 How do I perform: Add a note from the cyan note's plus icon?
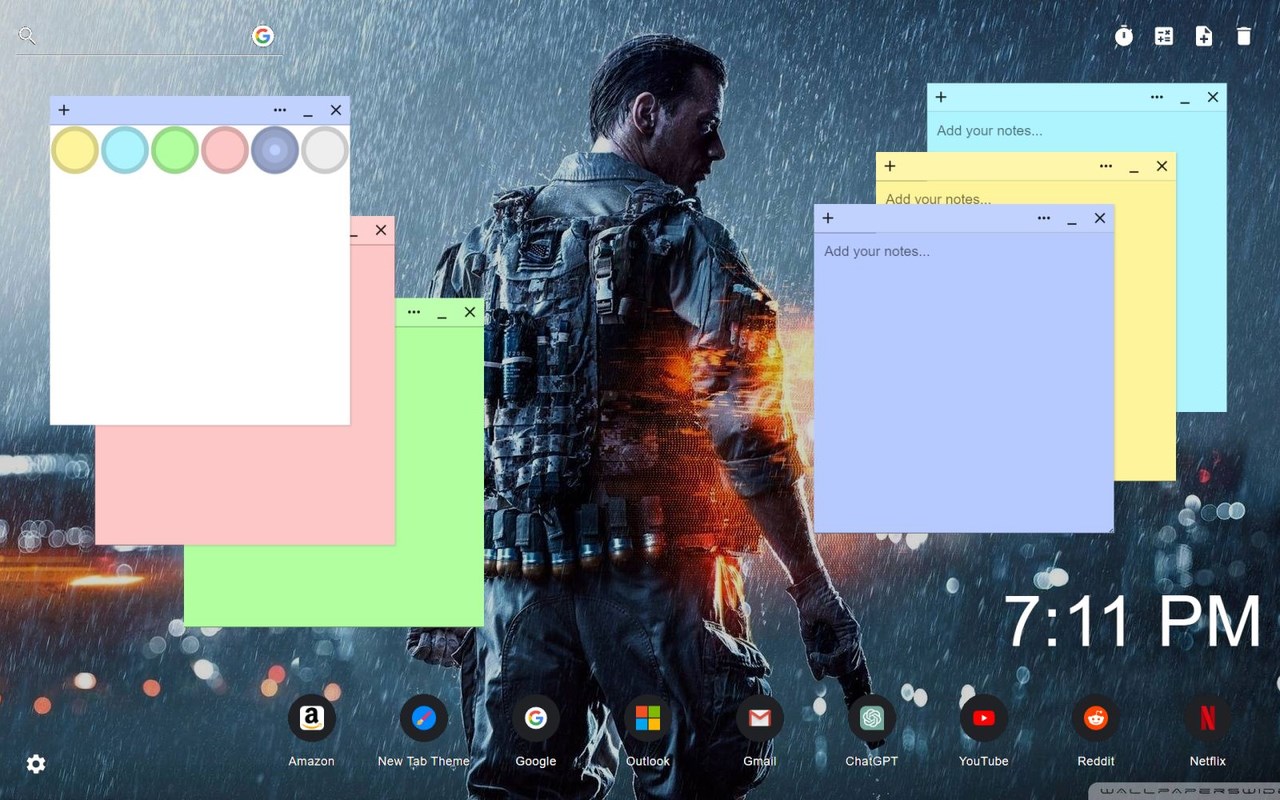click(941, 97)
